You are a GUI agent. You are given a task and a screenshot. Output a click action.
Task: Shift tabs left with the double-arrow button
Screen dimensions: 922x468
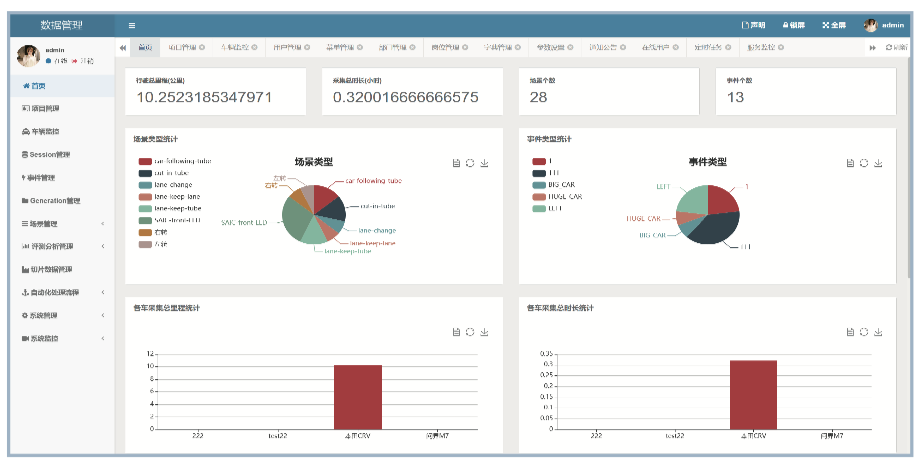pos(122,48)
